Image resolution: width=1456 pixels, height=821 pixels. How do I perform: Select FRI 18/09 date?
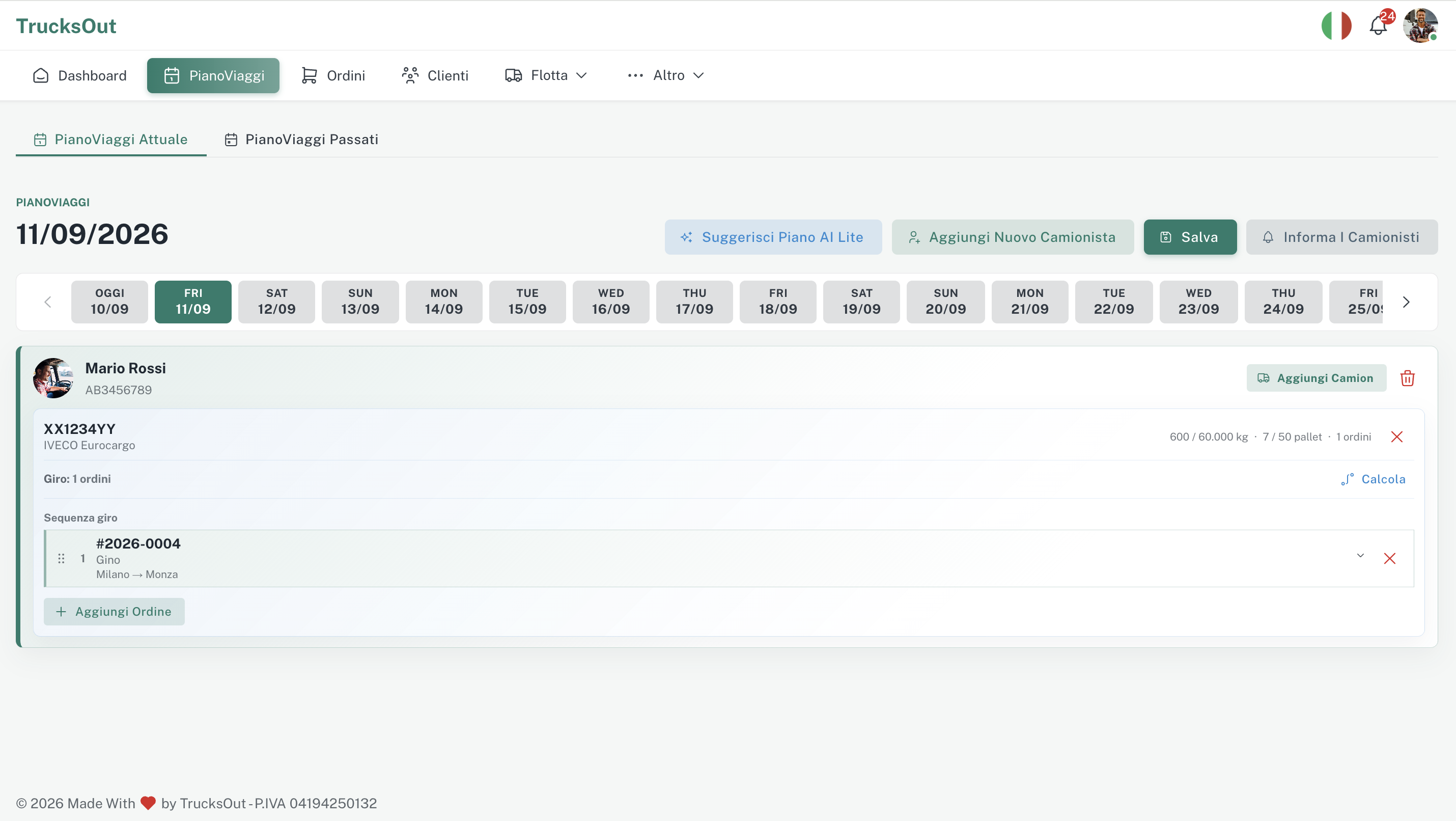(x=778, y=302)
